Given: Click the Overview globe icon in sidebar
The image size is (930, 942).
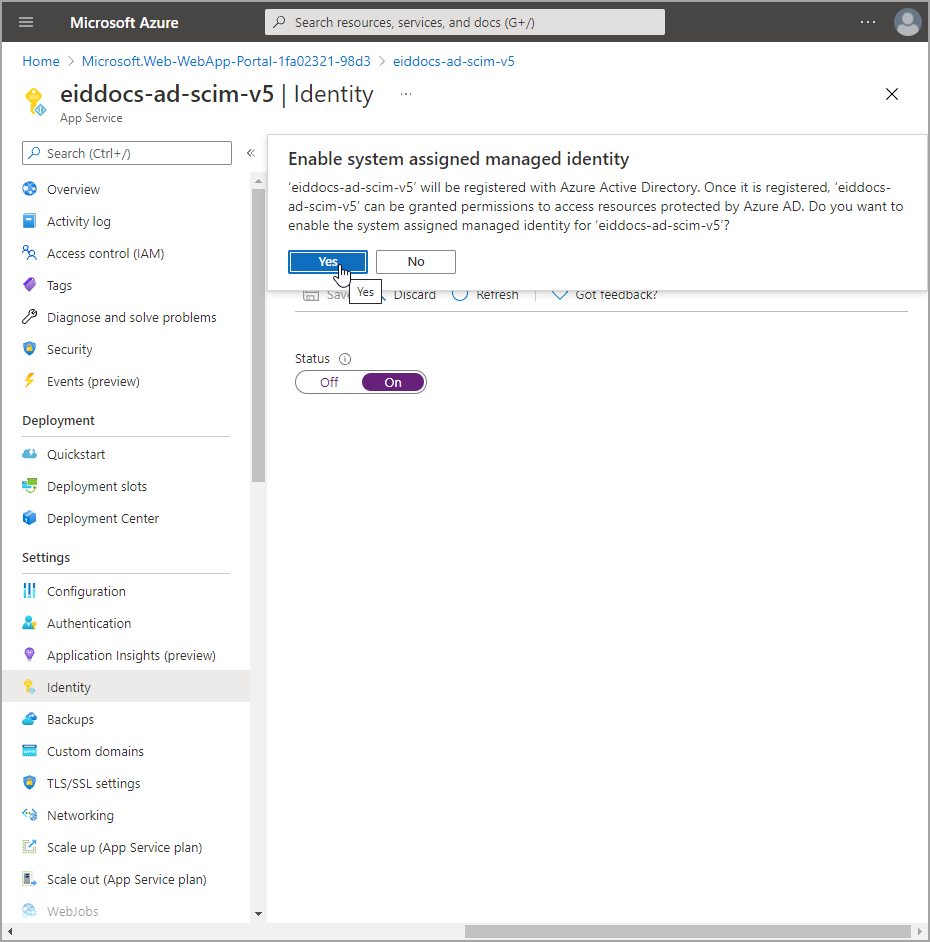Looking at the screenshot, I should [29, 189].
